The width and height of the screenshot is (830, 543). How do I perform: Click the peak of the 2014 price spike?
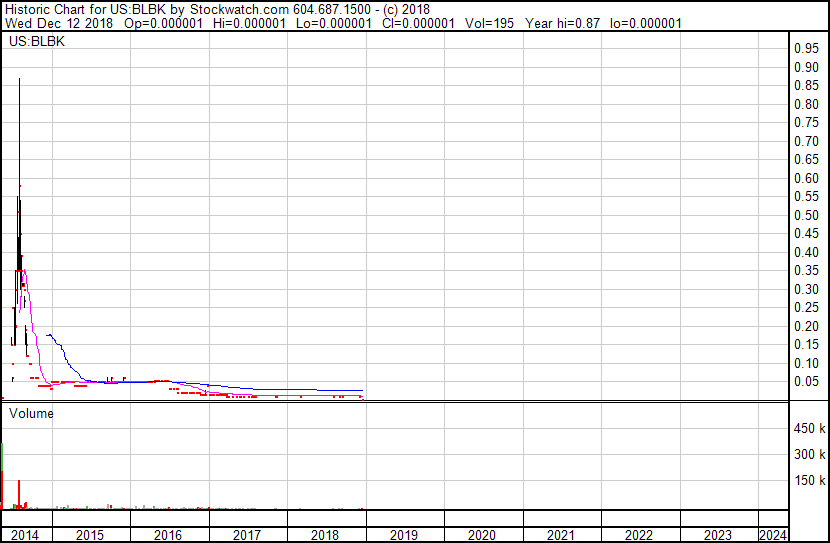point(20,80)
